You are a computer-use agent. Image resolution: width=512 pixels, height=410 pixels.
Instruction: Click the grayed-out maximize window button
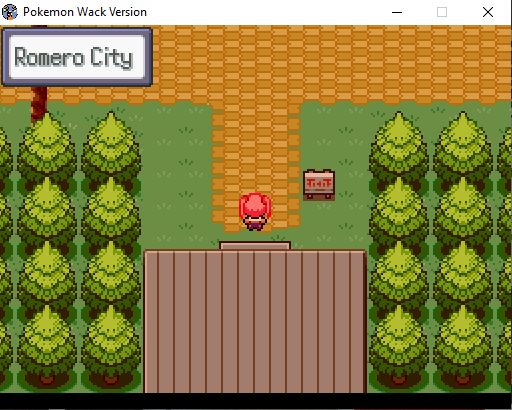(x=442, y=12)
